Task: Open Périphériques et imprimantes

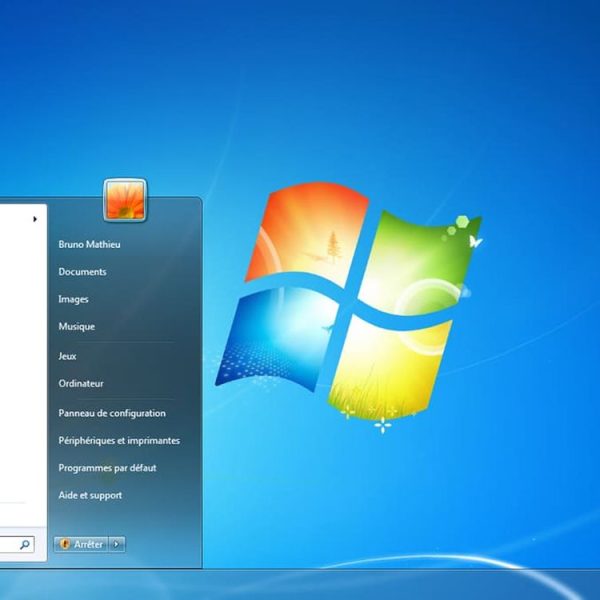Action: point(119,440)
